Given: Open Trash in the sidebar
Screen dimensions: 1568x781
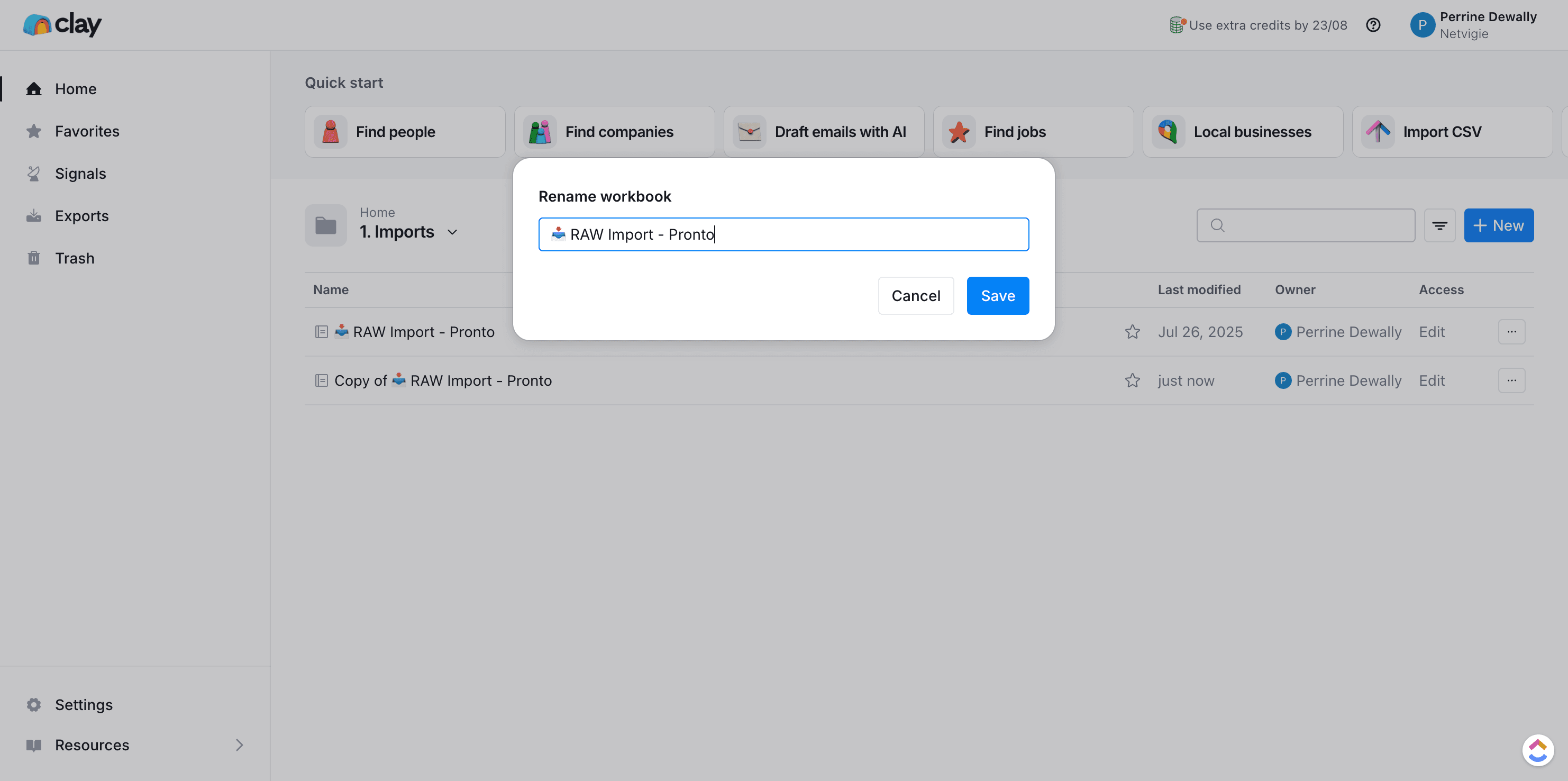Looking at the screenshot, I should (x=74, y=258).
